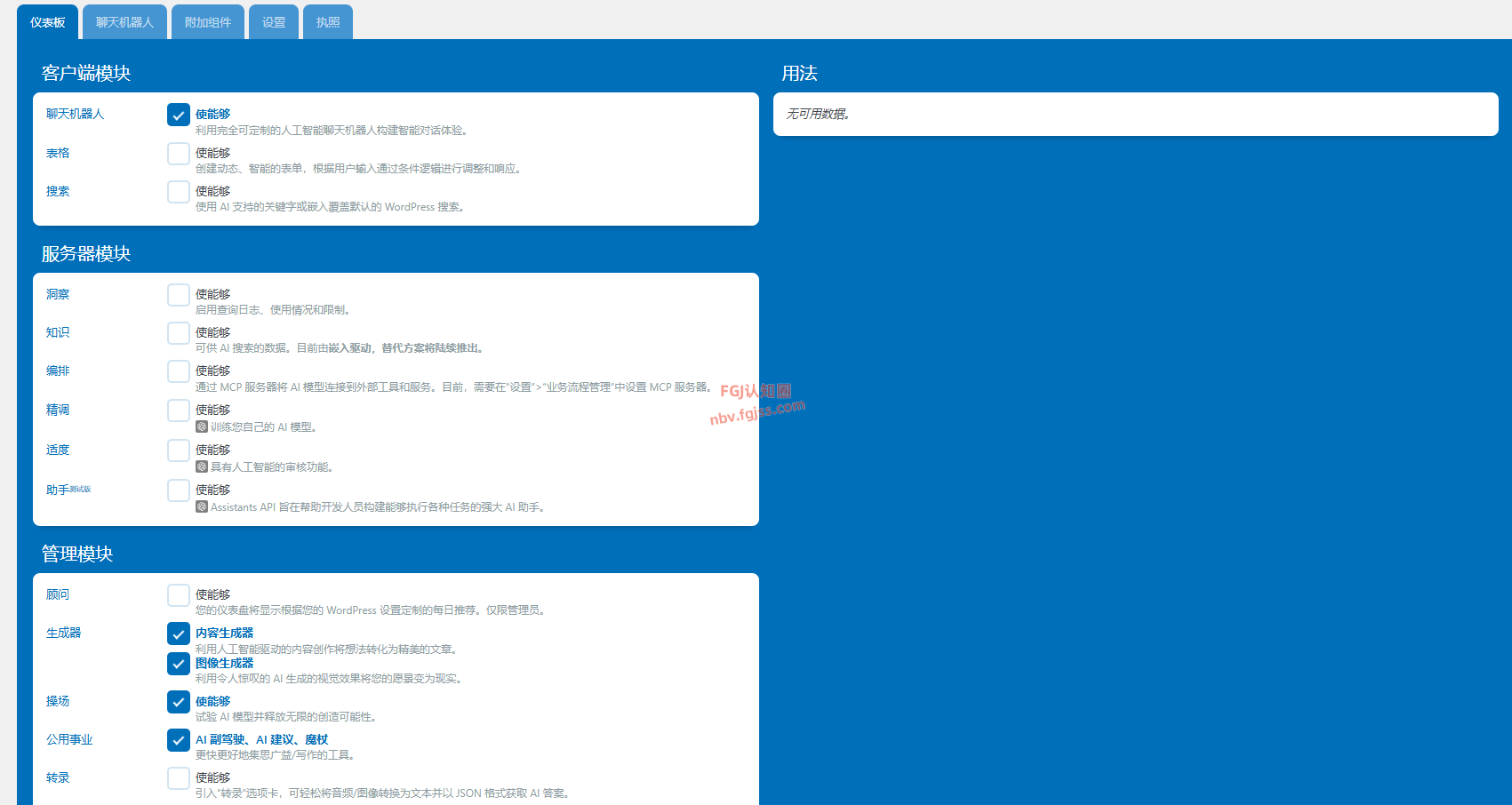
Task: Switch to the 聊天机器人 tab
Action: 124,22
